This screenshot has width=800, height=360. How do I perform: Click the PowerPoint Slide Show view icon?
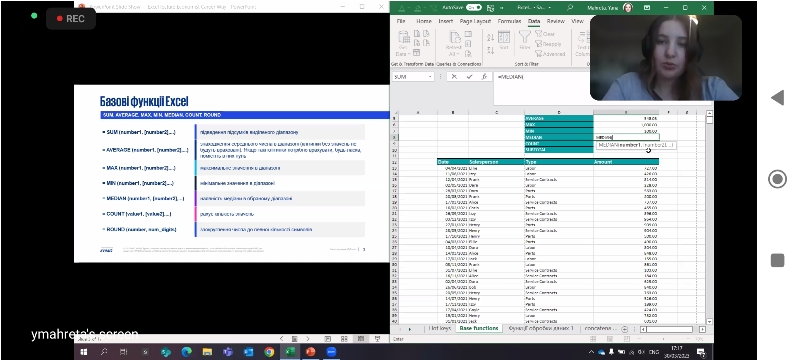(377, 339)
